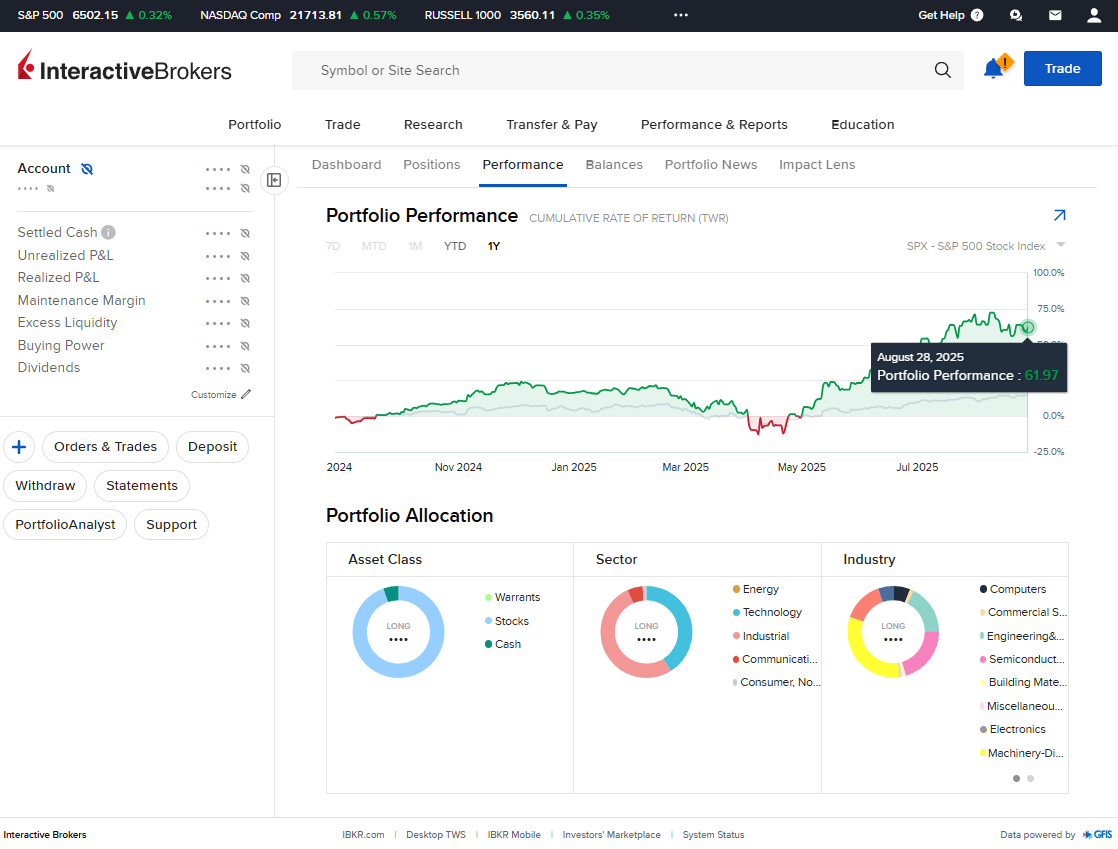Open Orders & Trades
The height and width of the screenshot is (849, 1118).
point(106,447)
